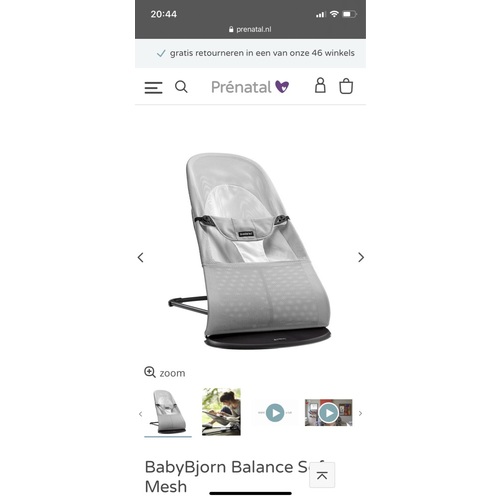This screenshot has width=500, height=500.
Task: Tap the search magnifier icon
Action: pyautogui.click(x=181, y=87)
